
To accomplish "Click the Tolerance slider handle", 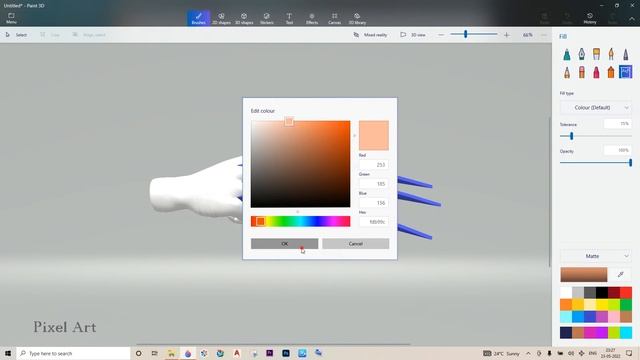I will (571, 136).
